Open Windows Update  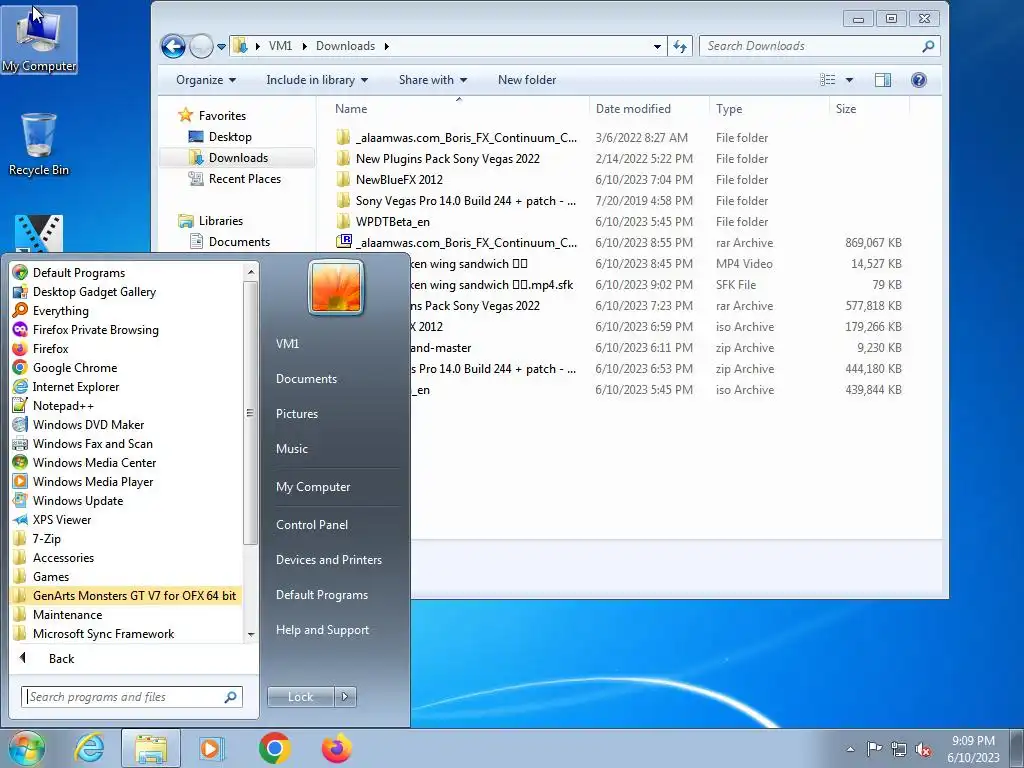click(x=78, y=500)
